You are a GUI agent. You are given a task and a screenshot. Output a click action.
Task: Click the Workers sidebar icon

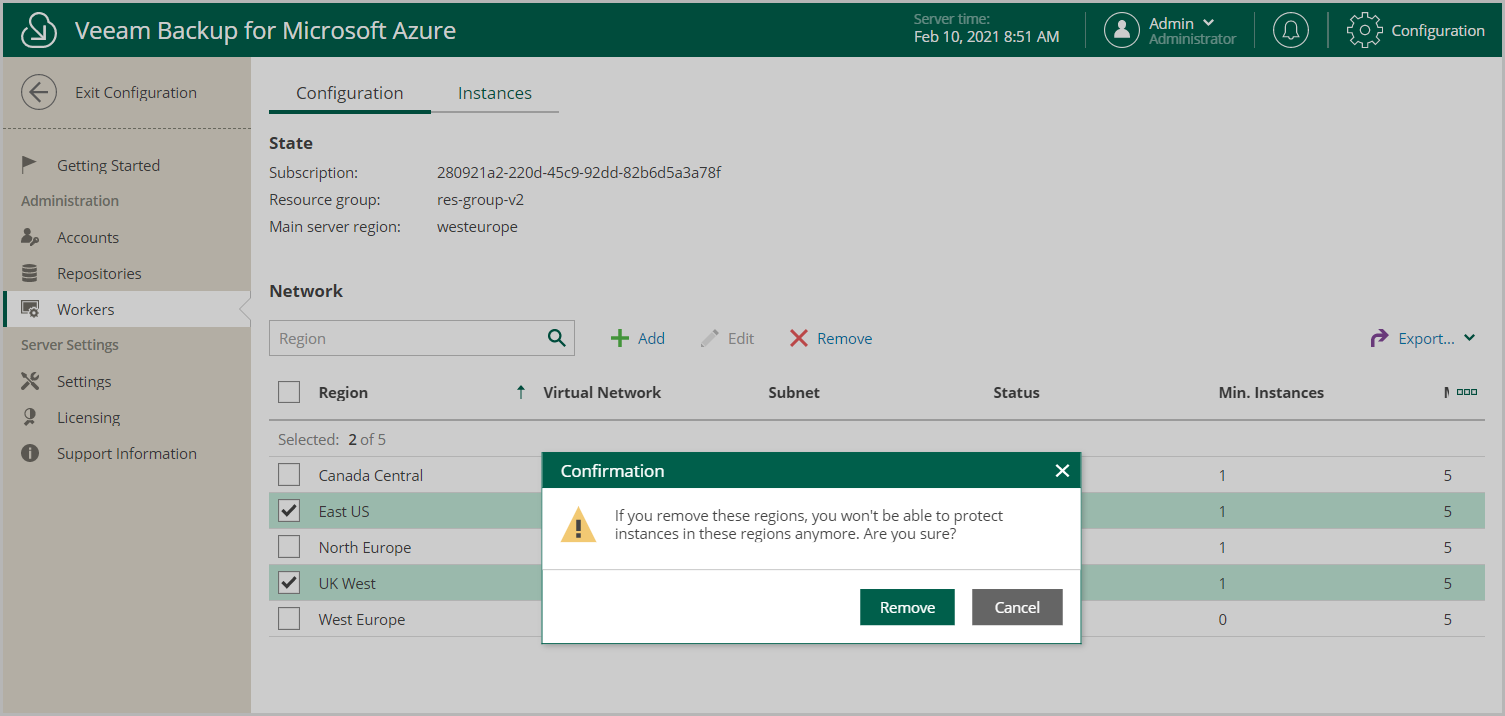[30, 309]
